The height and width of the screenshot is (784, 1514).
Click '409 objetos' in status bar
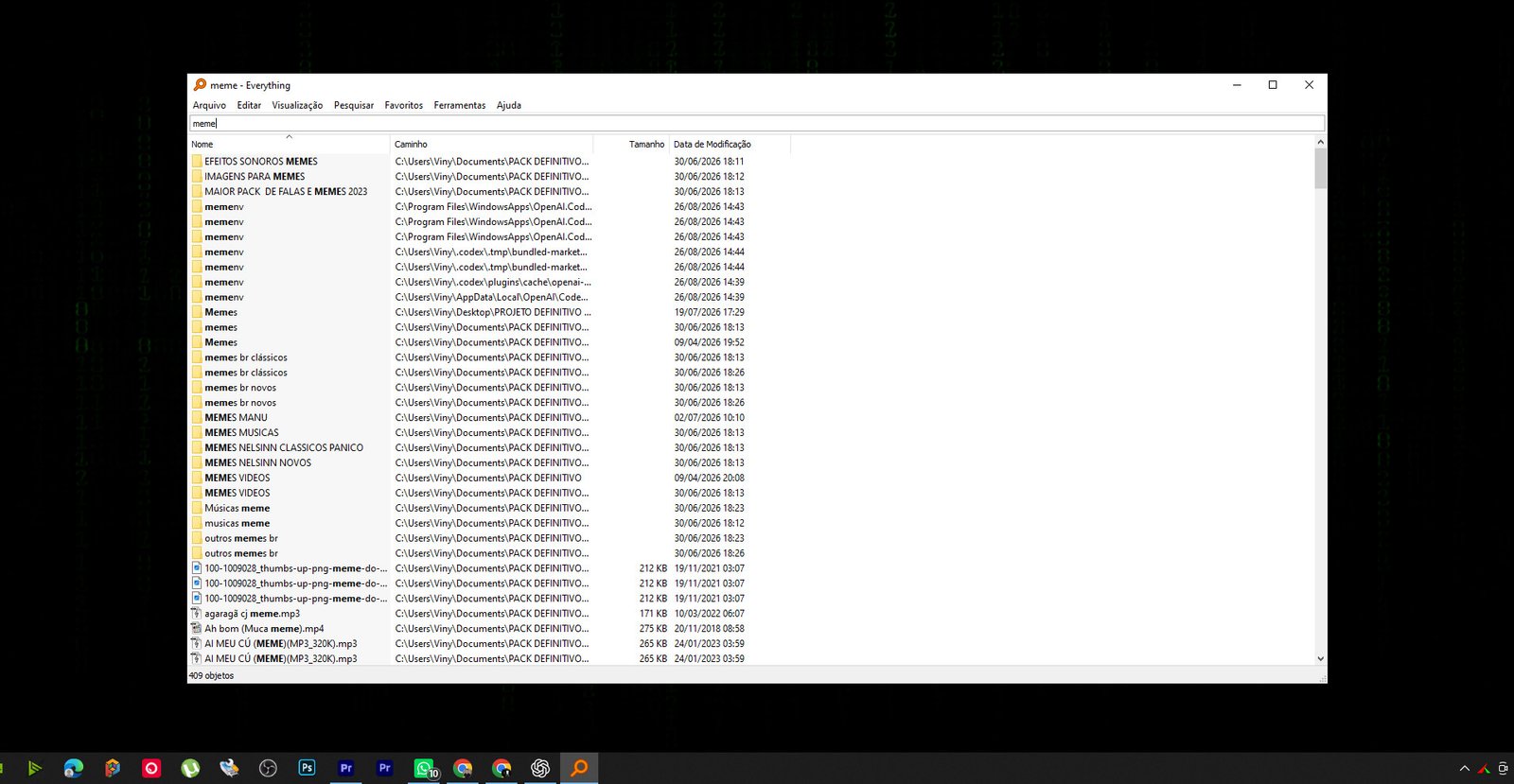[x=211, y=676]
